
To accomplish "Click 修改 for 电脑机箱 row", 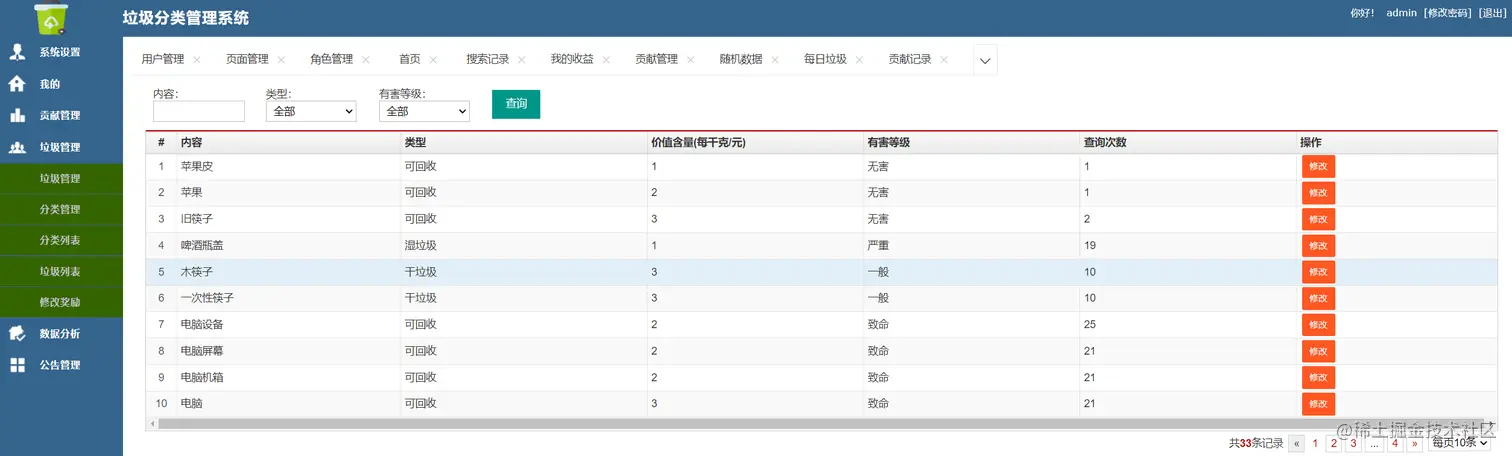I will (1318, 377).
